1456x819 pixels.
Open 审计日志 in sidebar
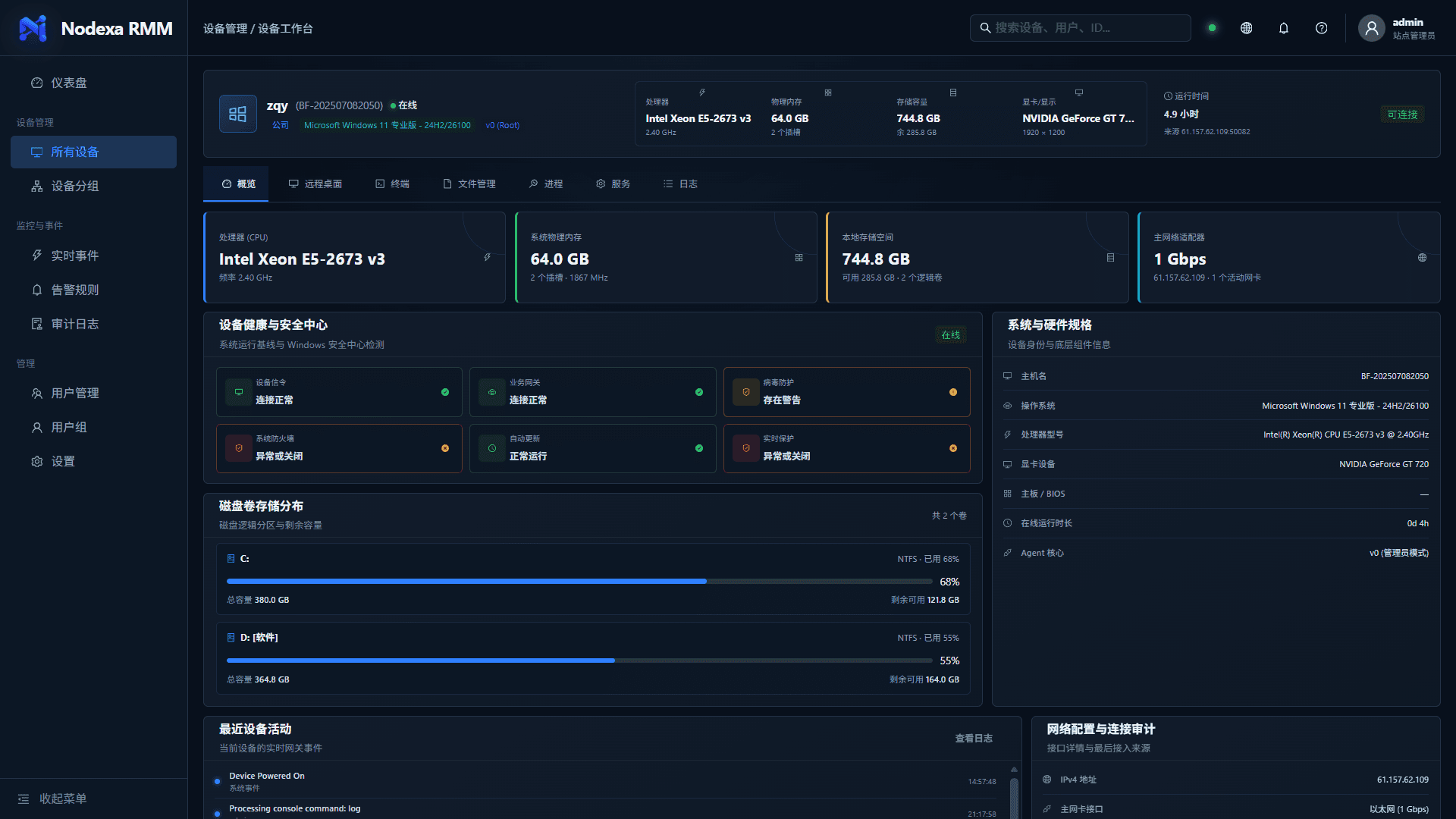(x=93, y=324)
